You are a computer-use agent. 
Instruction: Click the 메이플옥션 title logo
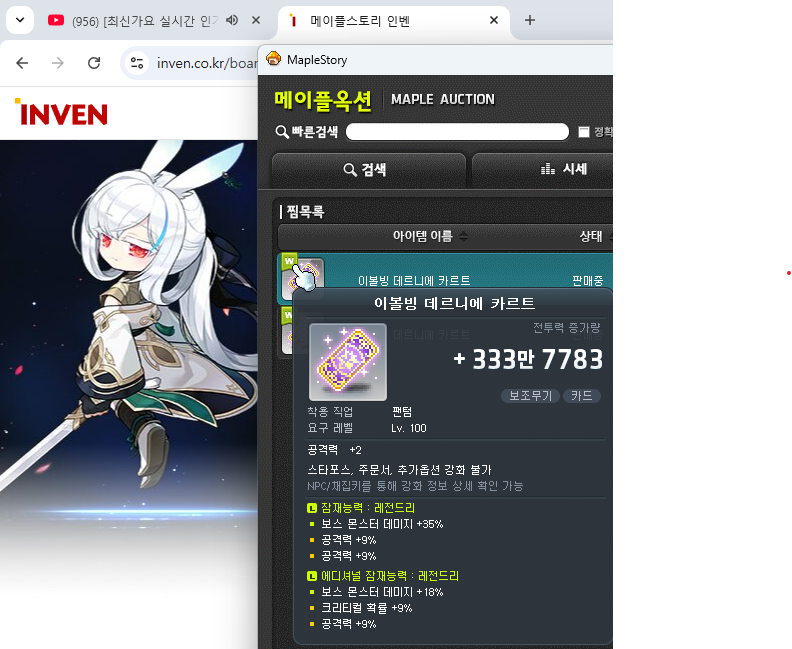[323, 101]
